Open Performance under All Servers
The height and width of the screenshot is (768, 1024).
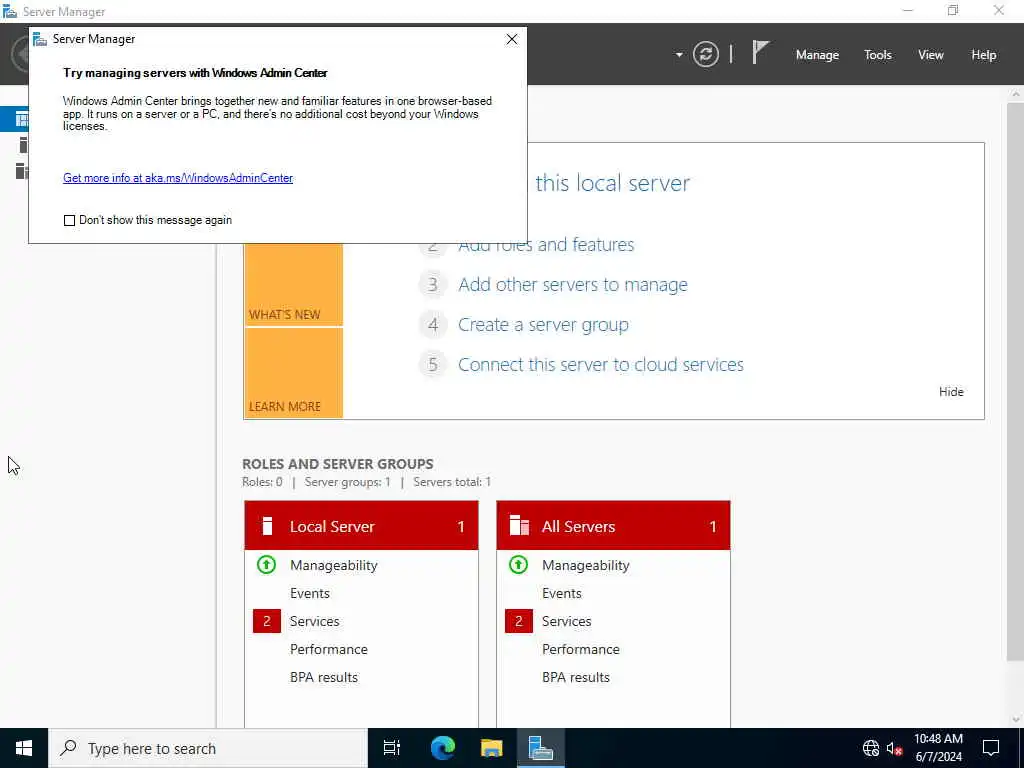(x=581, y=649)
